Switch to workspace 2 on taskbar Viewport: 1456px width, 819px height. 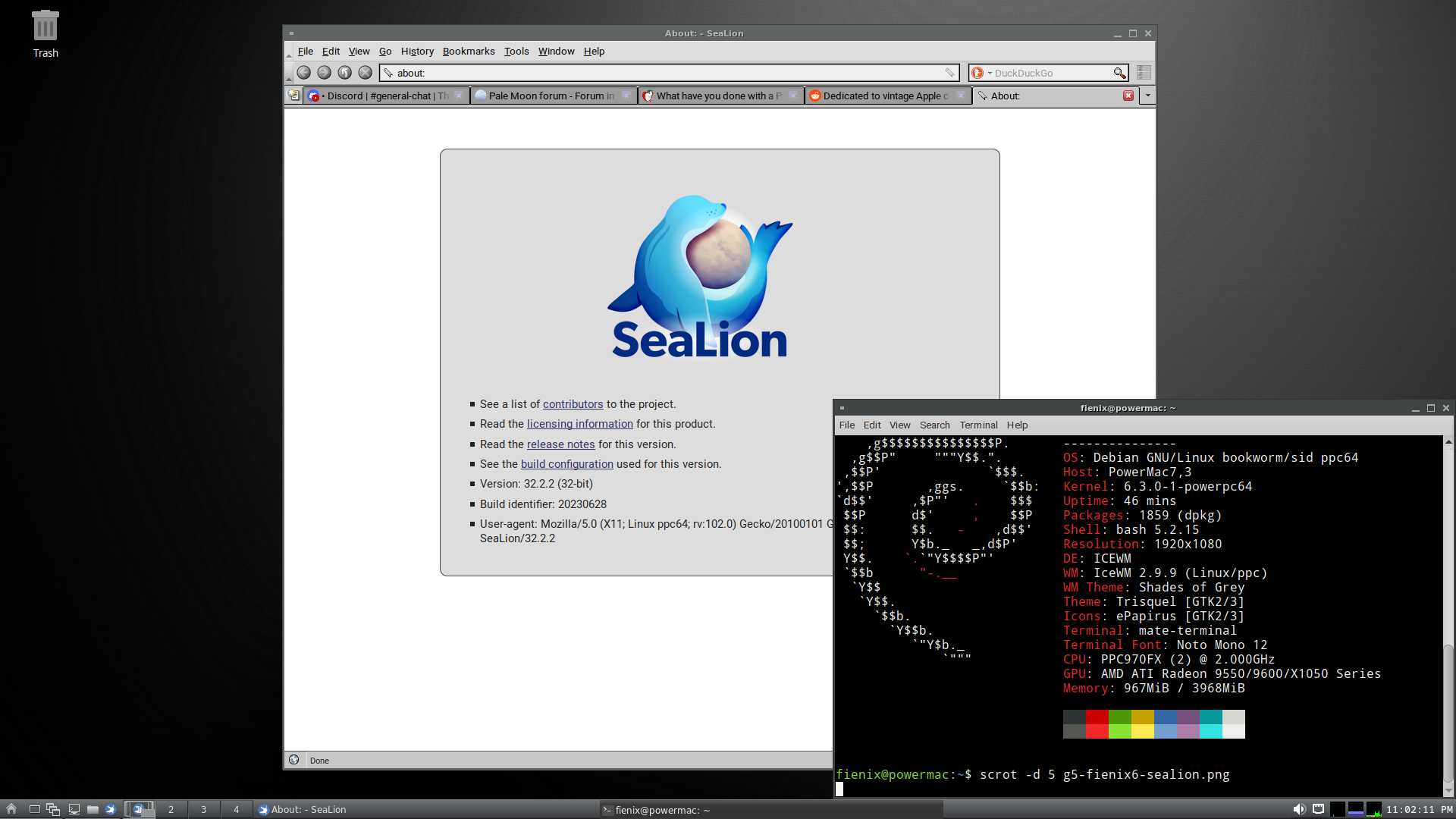coord(171,809)
